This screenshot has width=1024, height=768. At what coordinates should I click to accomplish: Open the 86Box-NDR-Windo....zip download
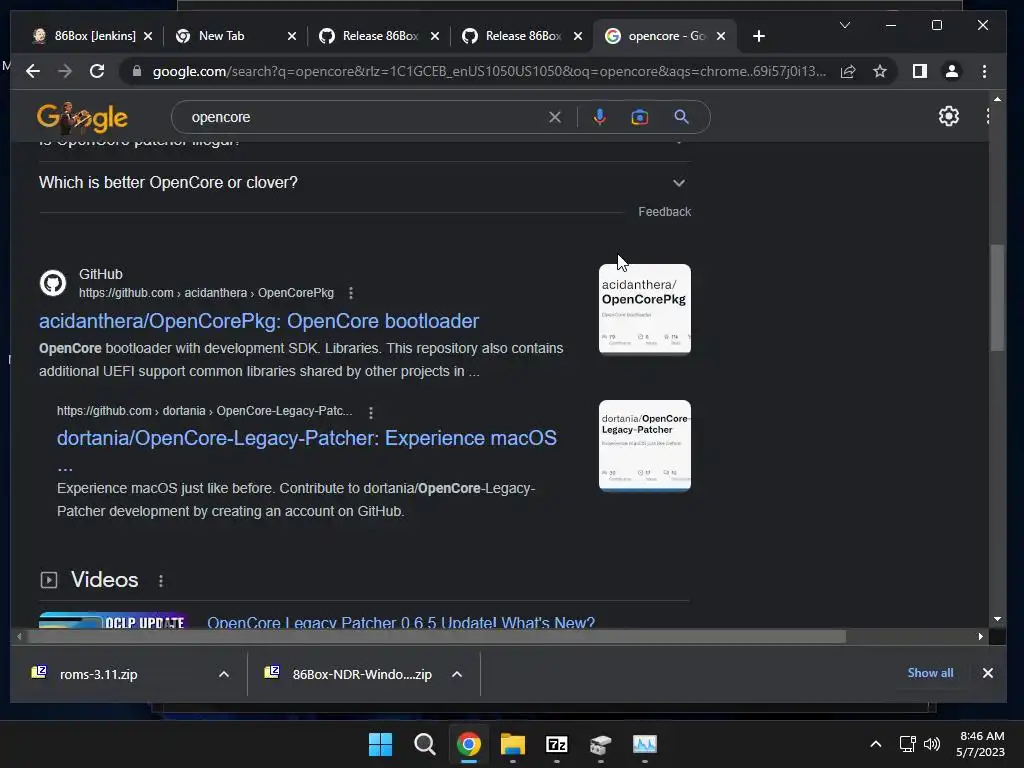point(362,674)
